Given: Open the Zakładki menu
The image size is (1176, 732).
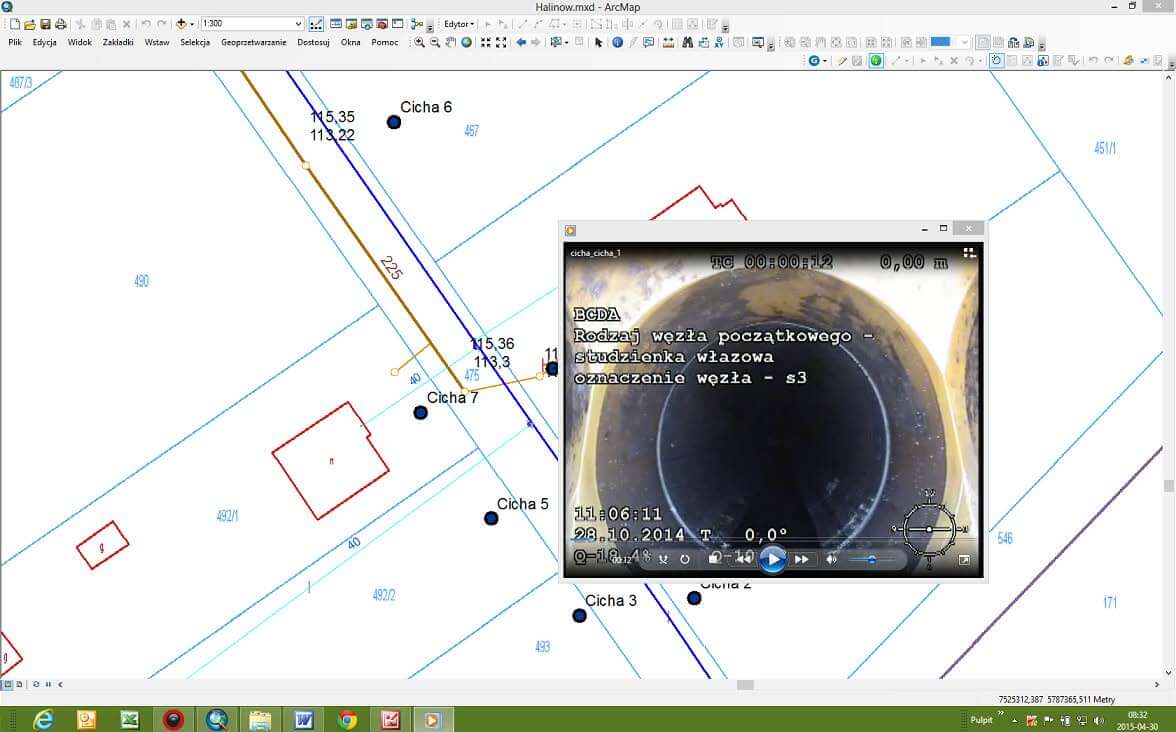Looking at the screenshot, I should click(x=118, y=43).
